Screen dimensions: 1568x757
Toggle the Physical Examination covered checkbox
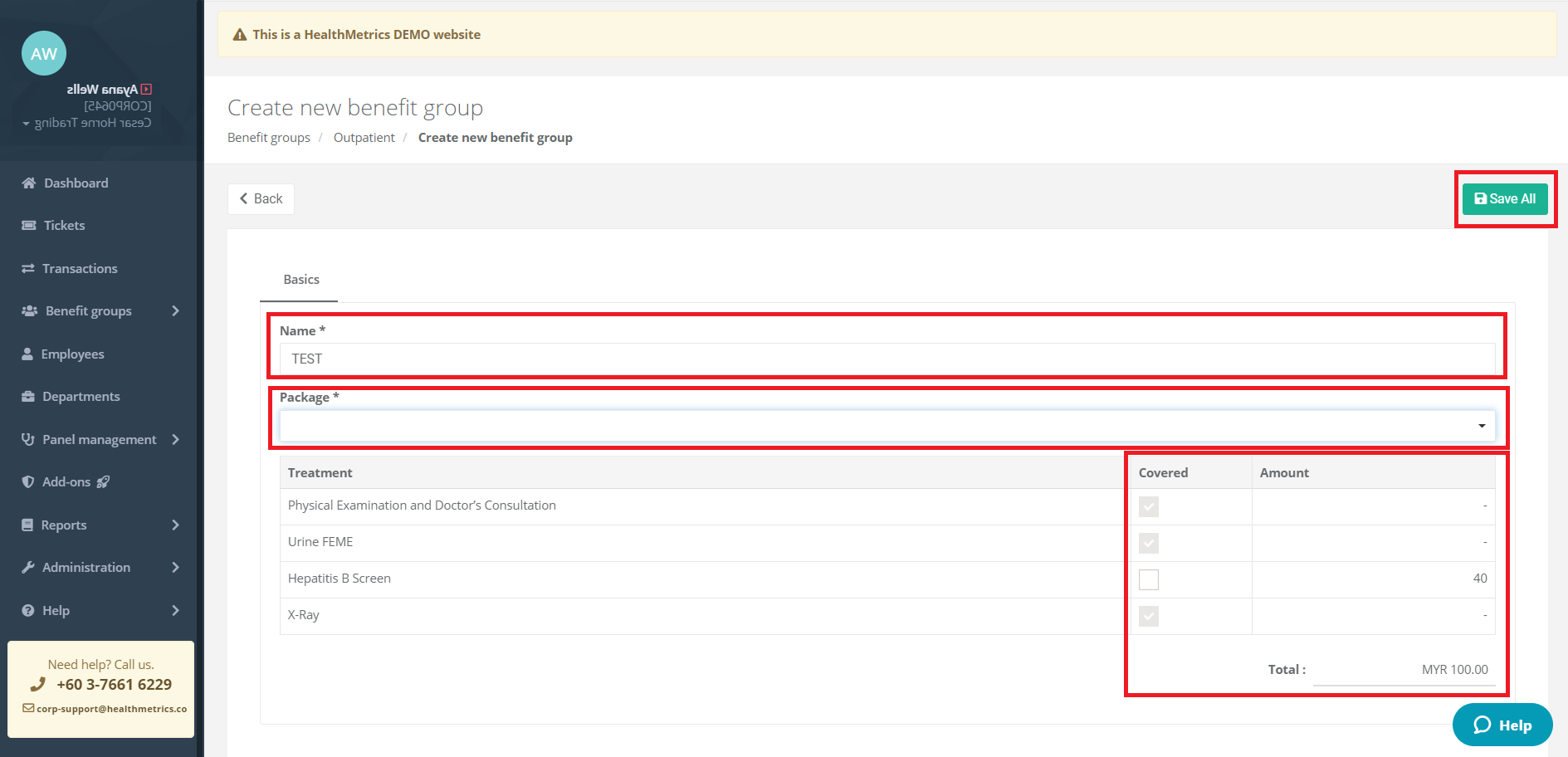[1148, 506]
